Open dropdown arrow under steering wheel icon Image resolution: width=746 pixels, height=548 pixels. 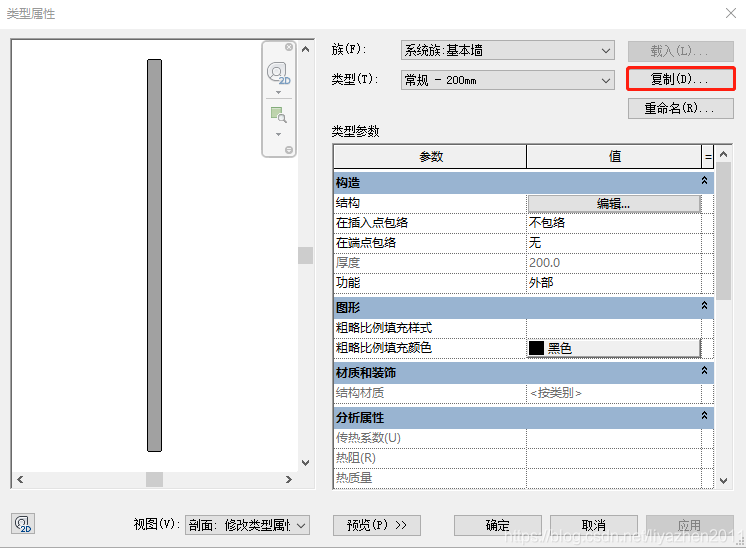[x=279, y=92]
